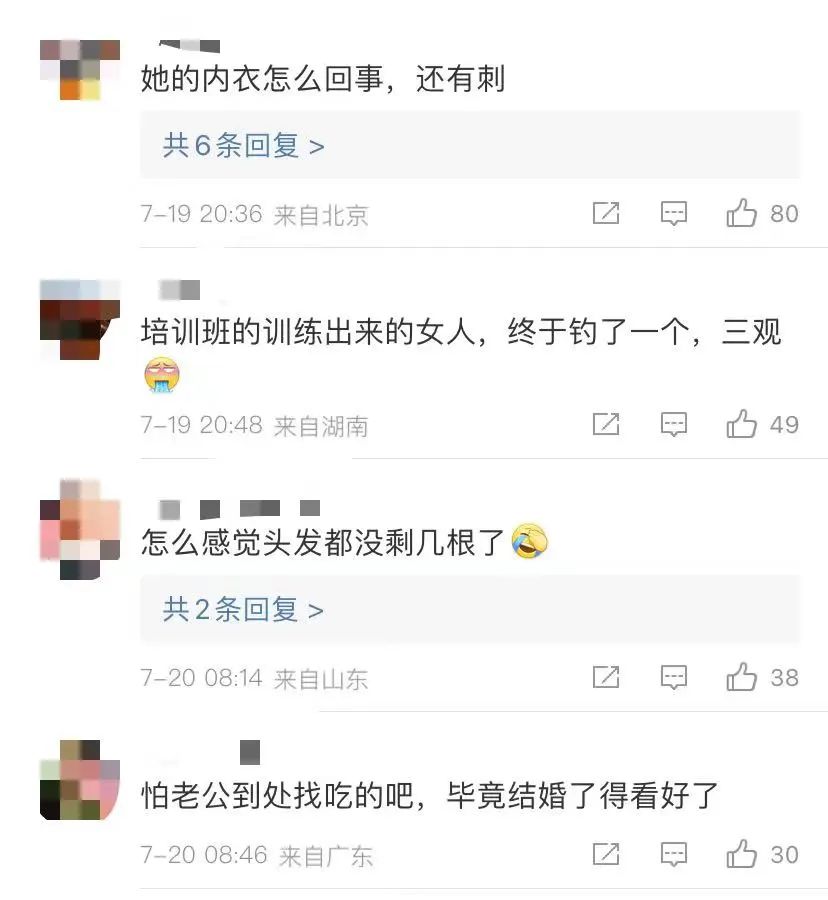Image resolution: width=828 pixels, height=900 pixels.
Task: Like the comment with 38 likes
Action: coord(741,676)
